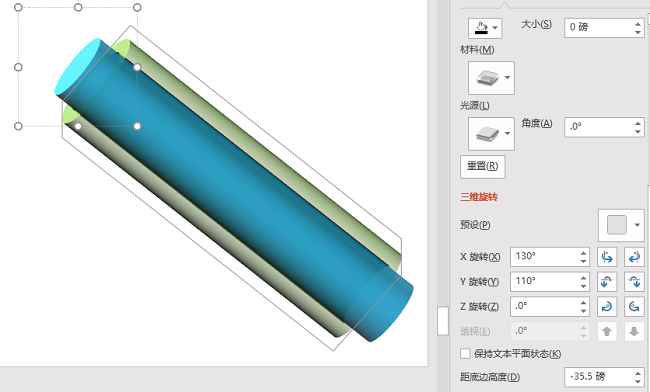
Task: Increase the 大小 size spinner value
Action: click(x=638, y=24)
